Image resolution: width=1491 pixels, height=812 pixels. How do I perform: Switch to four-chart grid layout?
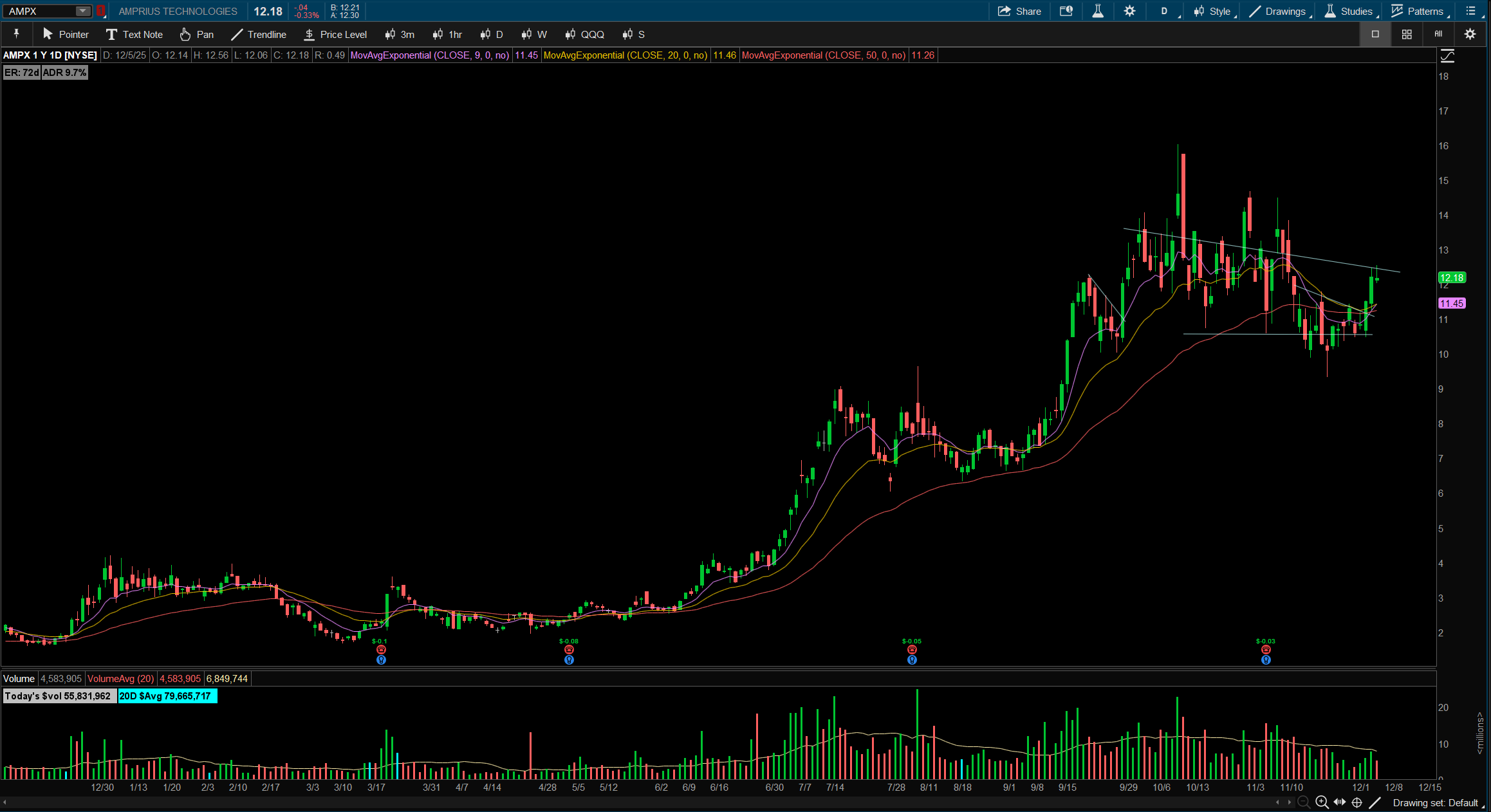1407,34
